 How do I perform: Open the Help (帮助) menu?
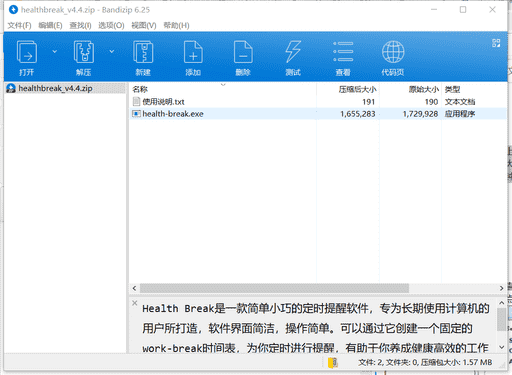click(x=176, y=25)
